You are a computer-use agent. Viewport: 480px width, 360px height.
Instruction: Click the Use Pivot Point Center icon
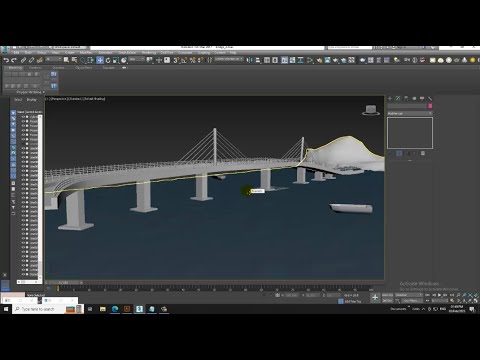[150, 60]
